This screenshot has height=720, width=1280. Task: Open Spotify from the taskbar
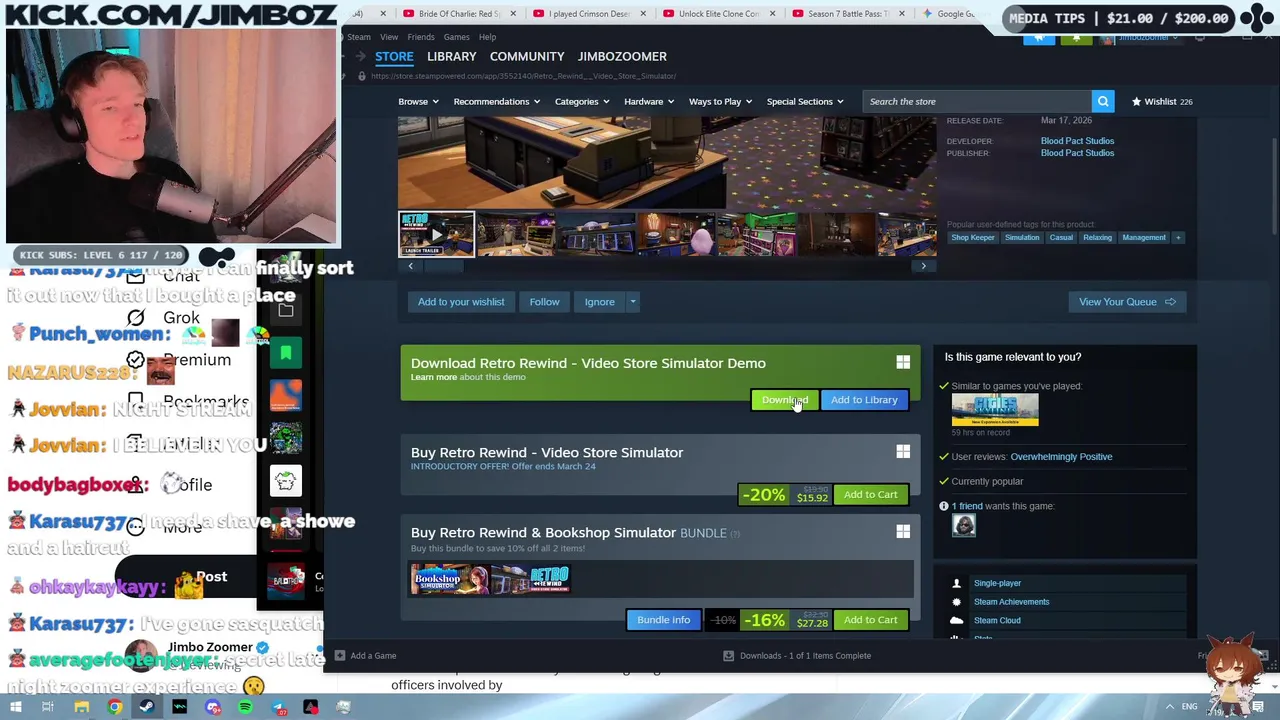pos(245,707)
